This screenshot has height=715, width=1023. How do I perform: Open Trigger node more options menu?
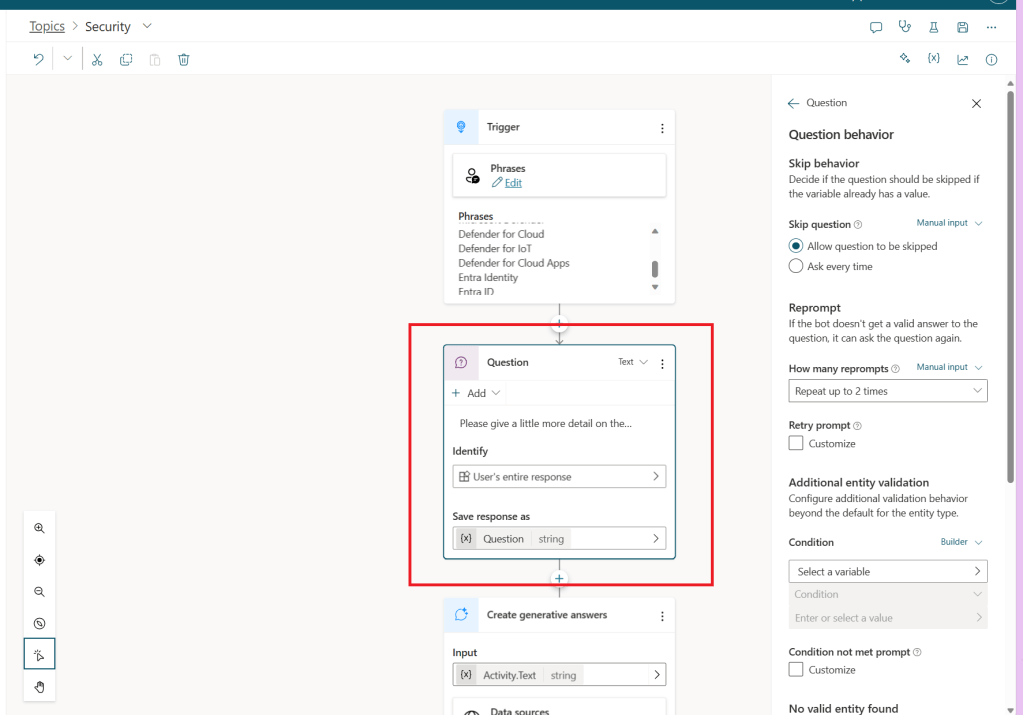pyautogui.click(x=662, y=128)
